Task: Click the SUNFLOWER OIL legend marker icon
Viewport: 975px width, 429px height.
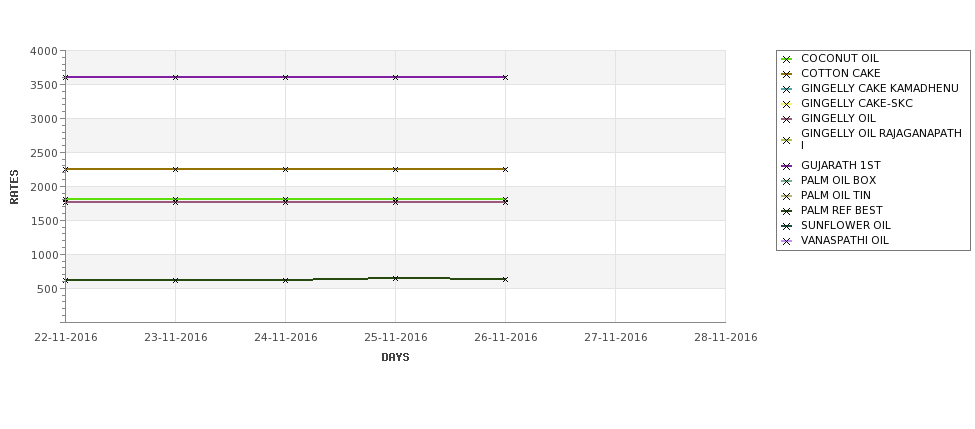Action: pyautogui.click(x=786, y=226)
